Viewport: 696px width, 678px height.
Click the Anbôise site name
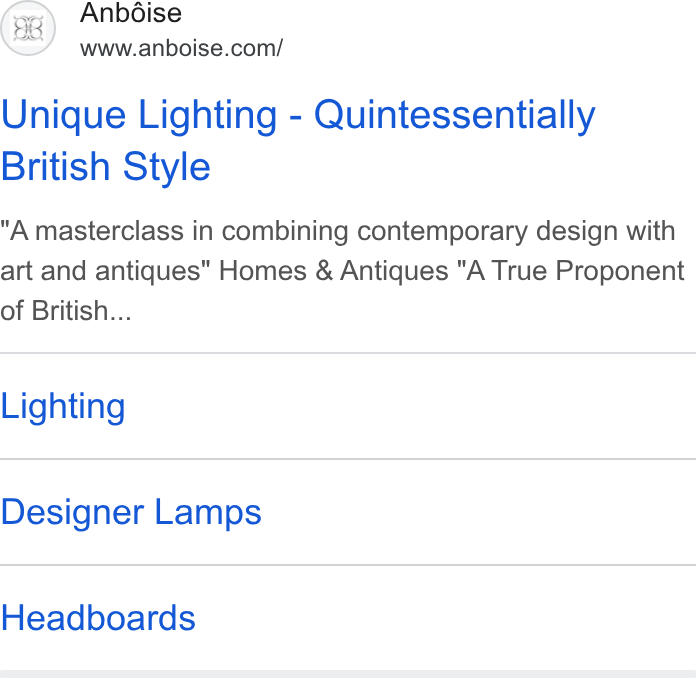coord(131,12)
